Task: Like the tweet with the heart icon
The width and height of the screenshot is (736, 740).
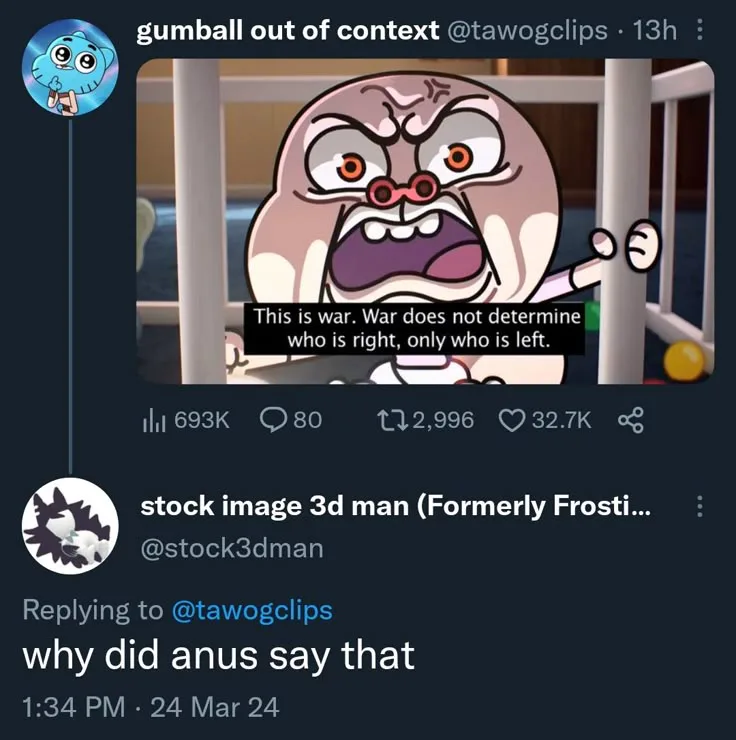Action: (x=513, y=420)
